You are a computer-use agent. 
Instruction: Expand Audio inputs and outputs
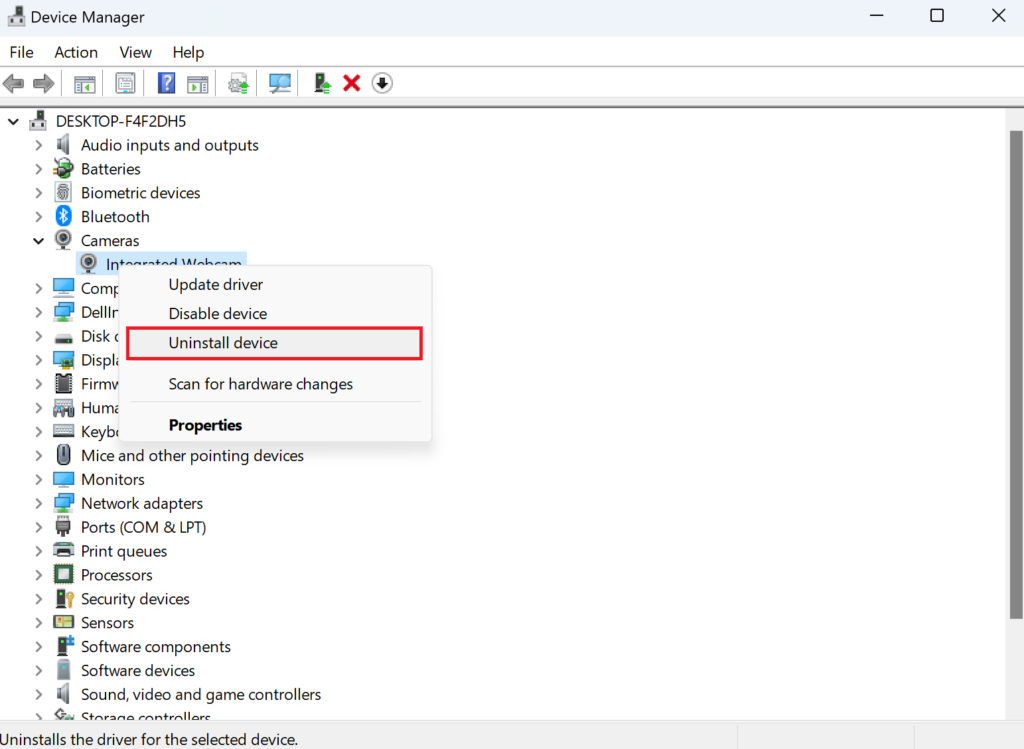[39, 145]
